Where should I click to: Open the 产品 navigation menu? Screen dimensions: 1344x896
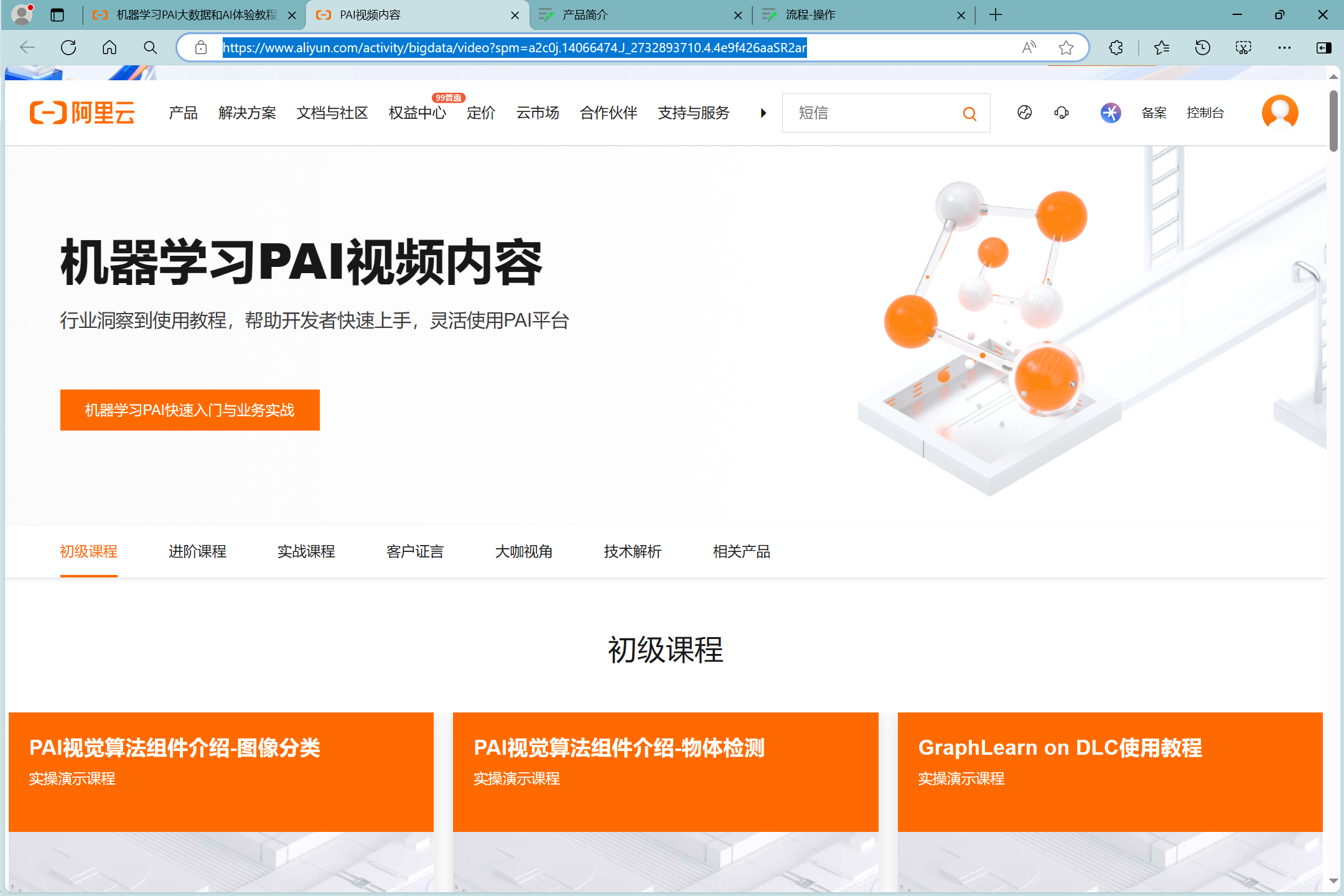[x=183, y=113]
